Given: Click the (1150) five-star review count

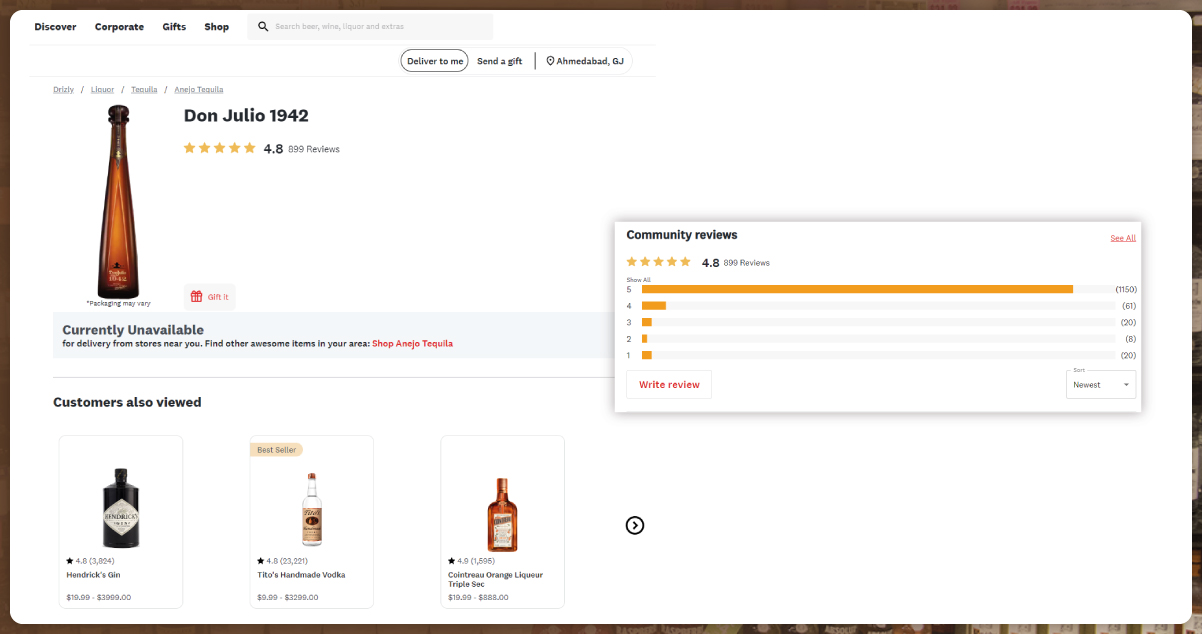Looking at the screenshot, I should (x=1127, y=289).
